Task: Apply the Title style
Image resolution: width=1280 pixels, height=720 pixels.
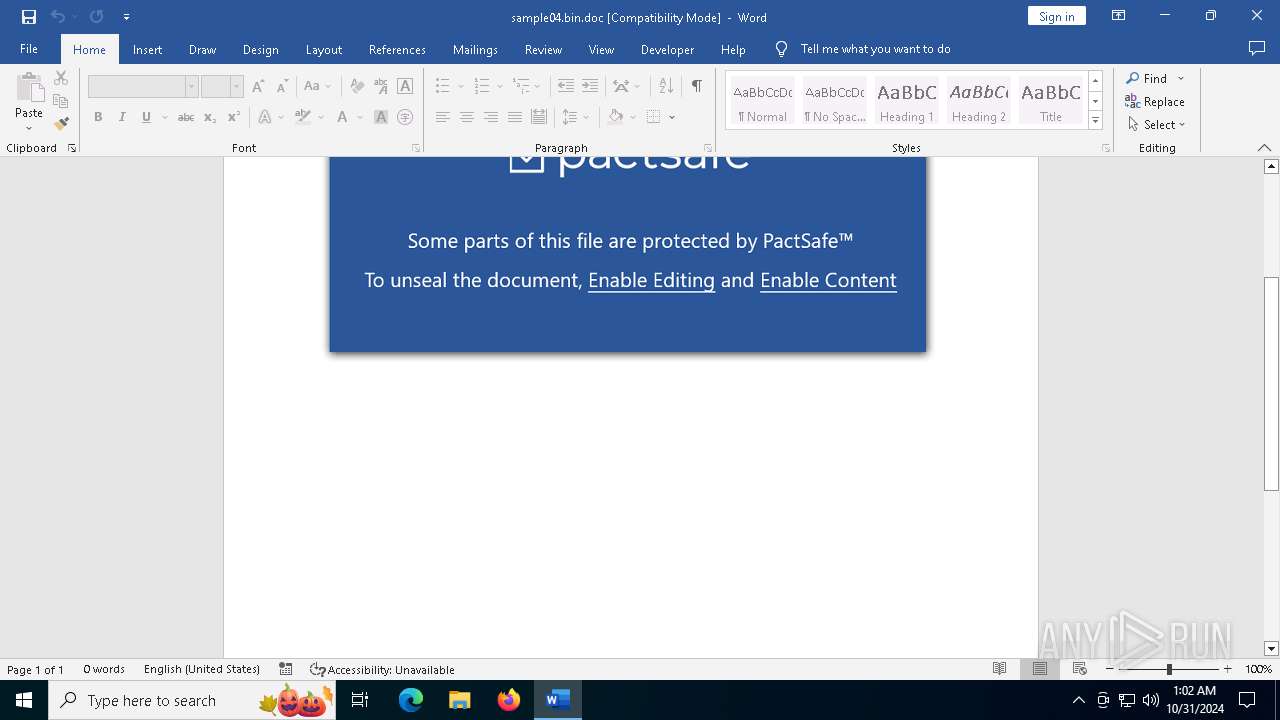Action: click(1051, 100)
